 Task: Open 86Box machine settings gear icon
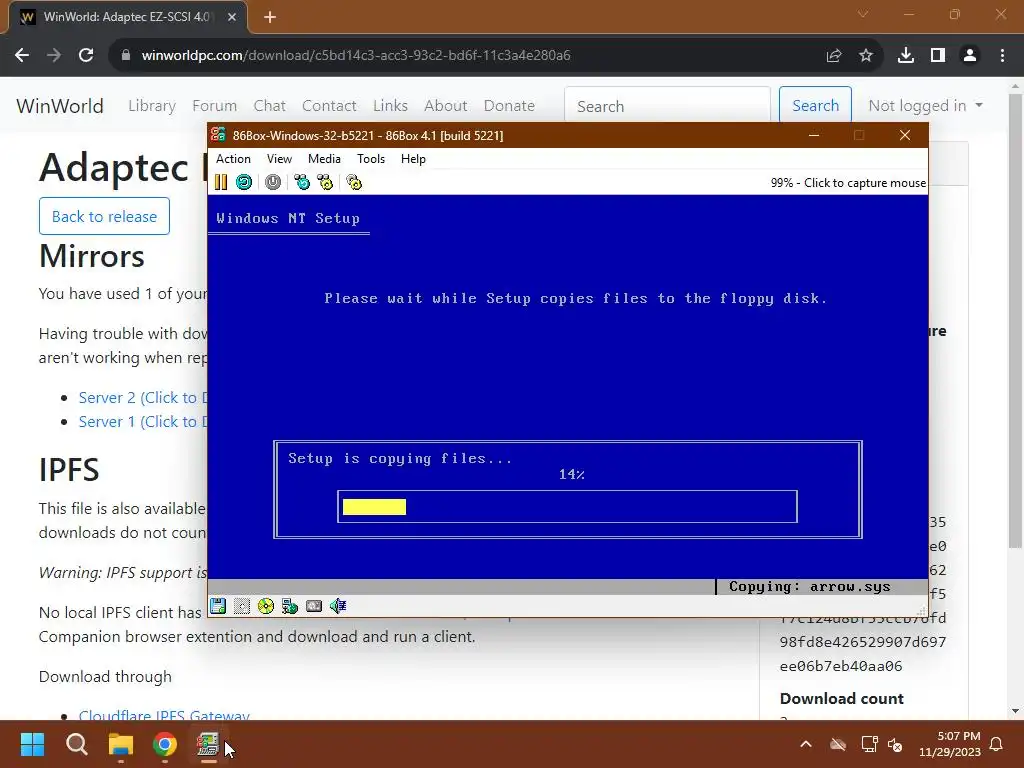tap(354, 182)
